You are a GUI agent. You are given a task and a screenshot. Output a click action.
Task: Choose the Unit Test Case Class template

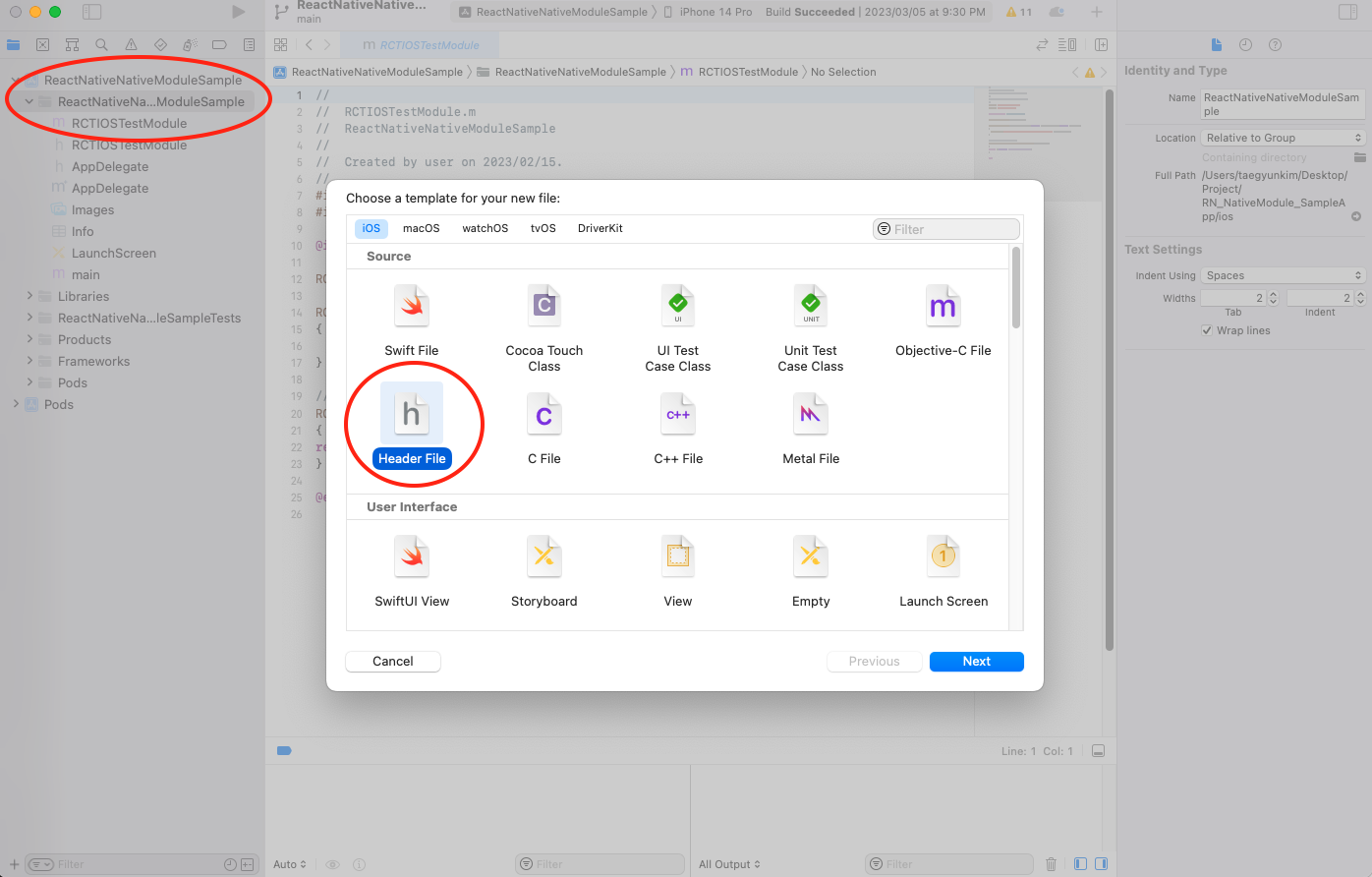point(811,327)
